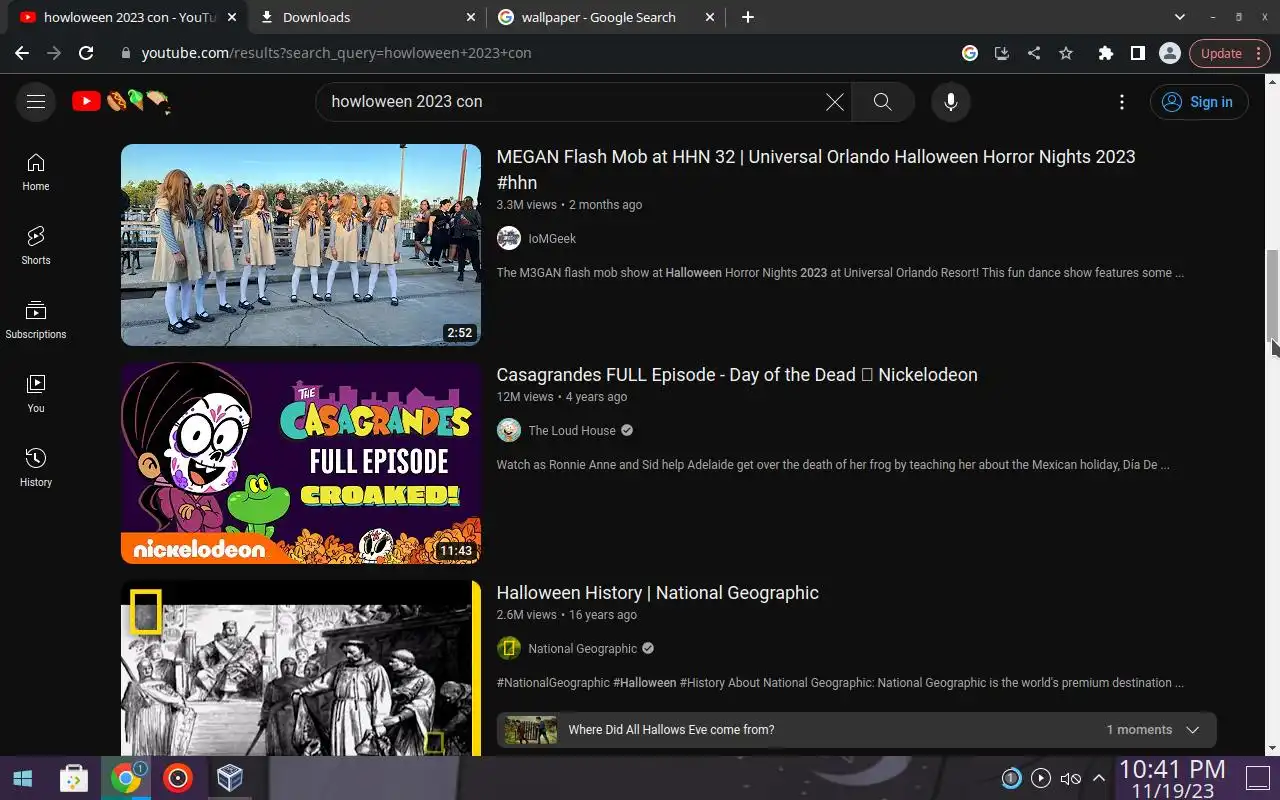
Task: Click the page vertical scrollbar thumb
Action: 1273,295
